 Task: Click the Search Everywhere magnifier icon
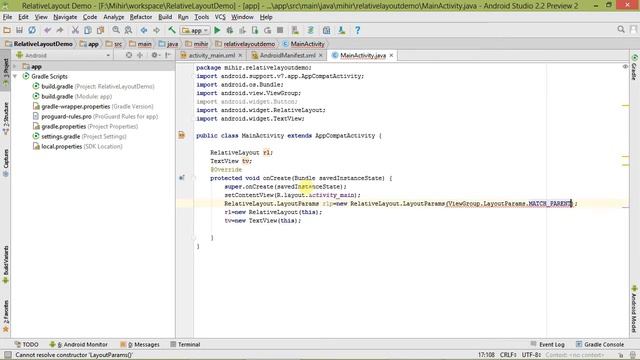click(x=621, y=30)
